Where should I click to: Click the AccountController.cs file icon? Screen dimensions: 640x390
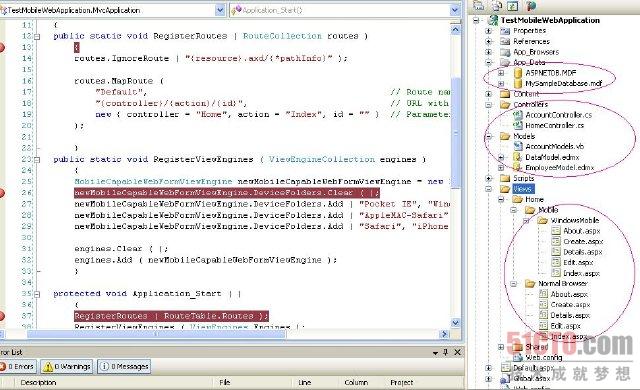tap(518, 115)
